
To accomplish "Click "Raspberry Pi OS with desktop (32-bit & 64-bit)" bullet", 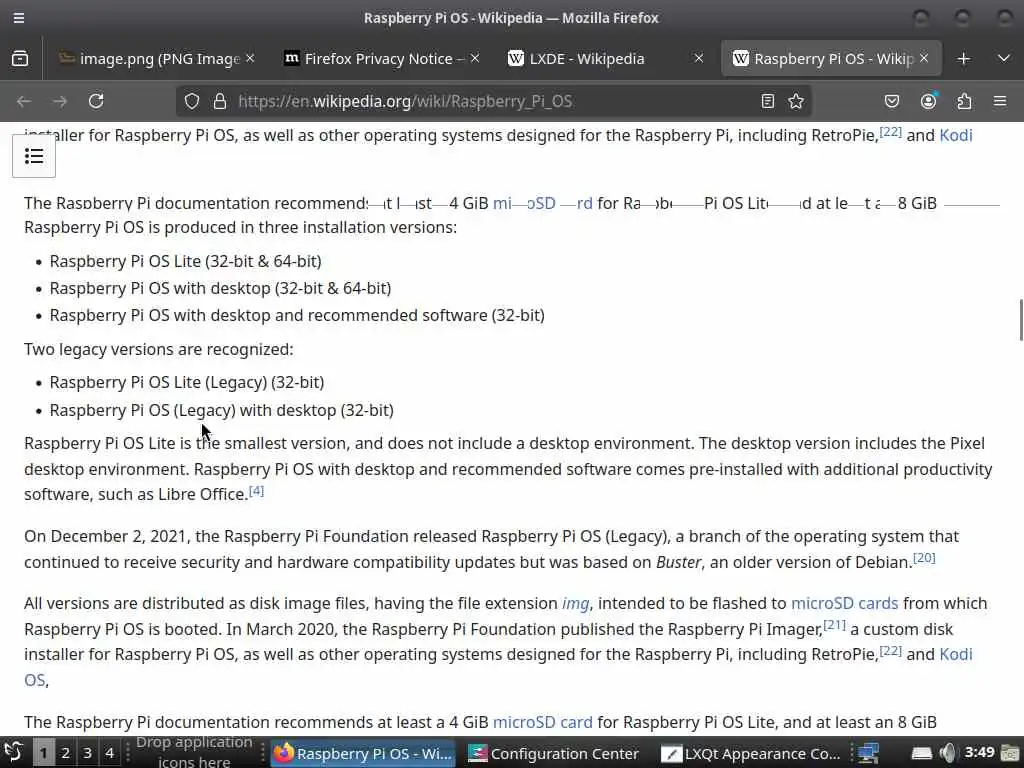I will (x=220, y=288).
